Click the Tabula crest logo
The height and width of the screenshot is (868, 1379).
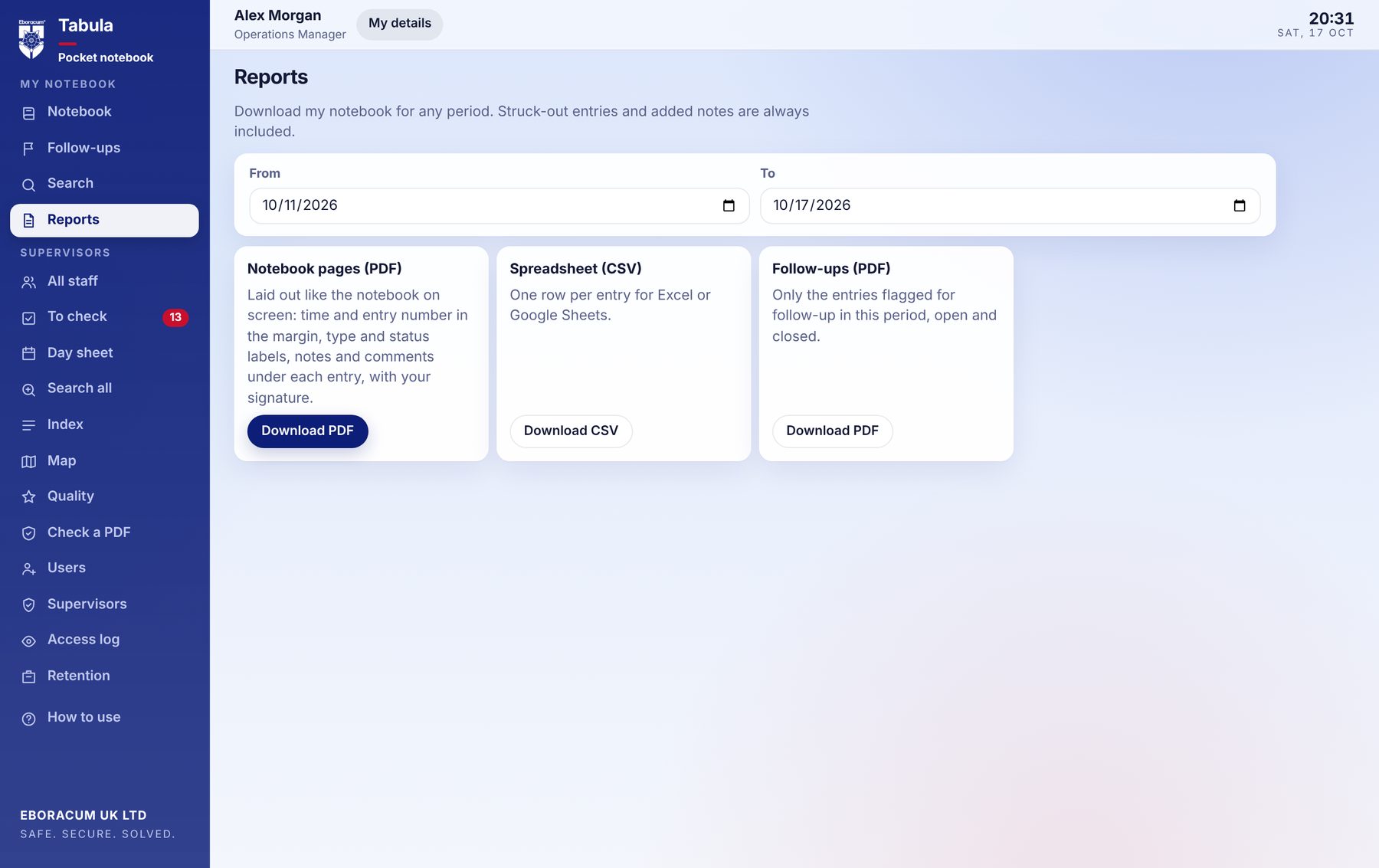[31, 39]
